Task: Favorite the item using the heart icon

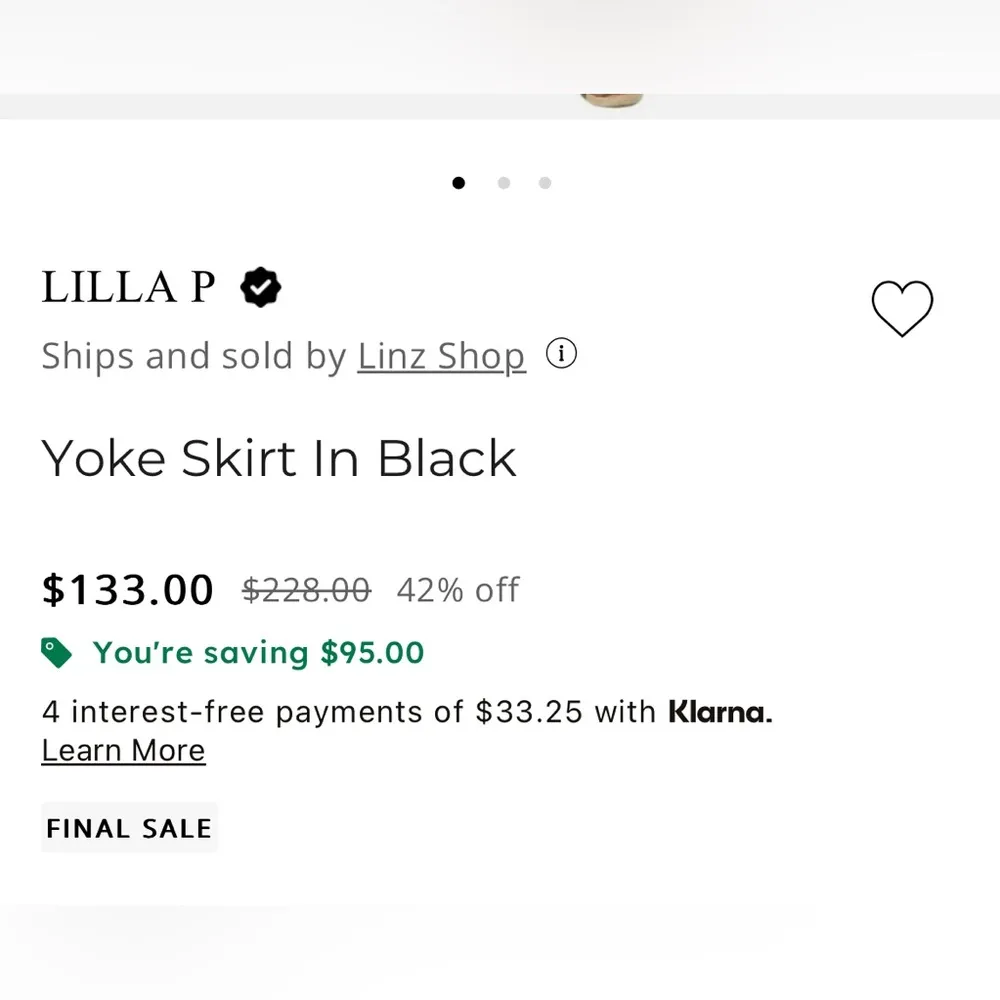Action: point(903,310)
